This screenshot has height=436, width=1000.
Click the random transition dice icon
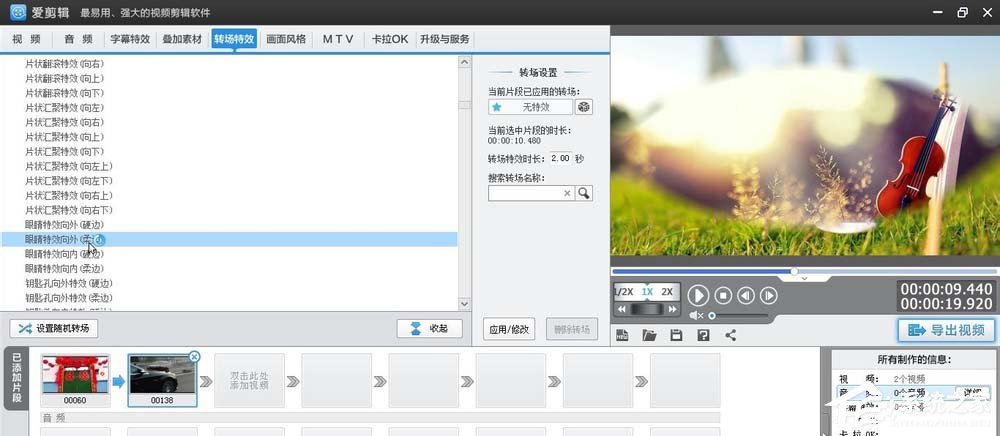point(584,107)
